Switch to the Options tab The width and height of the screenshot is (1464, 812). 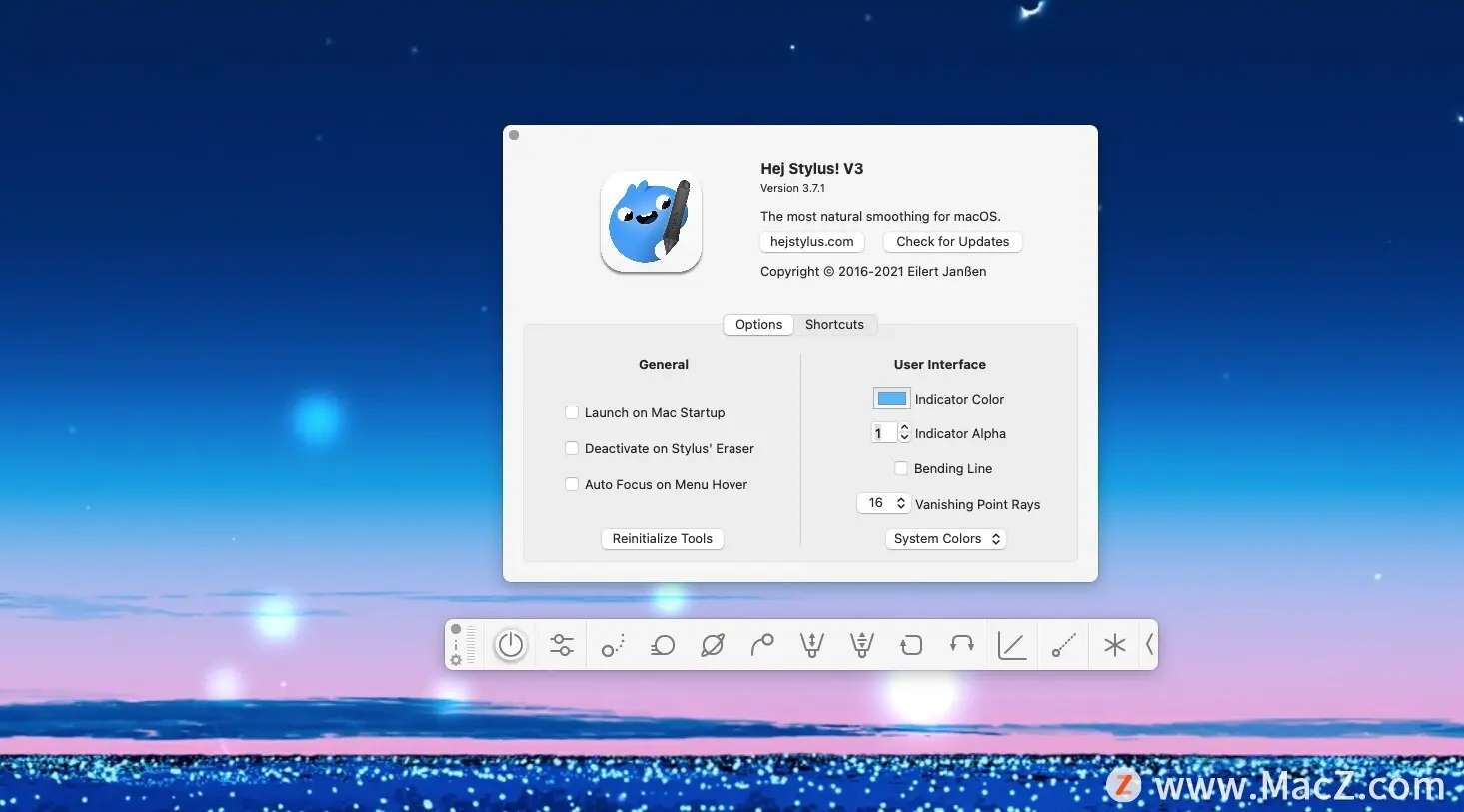pos(759,325)
